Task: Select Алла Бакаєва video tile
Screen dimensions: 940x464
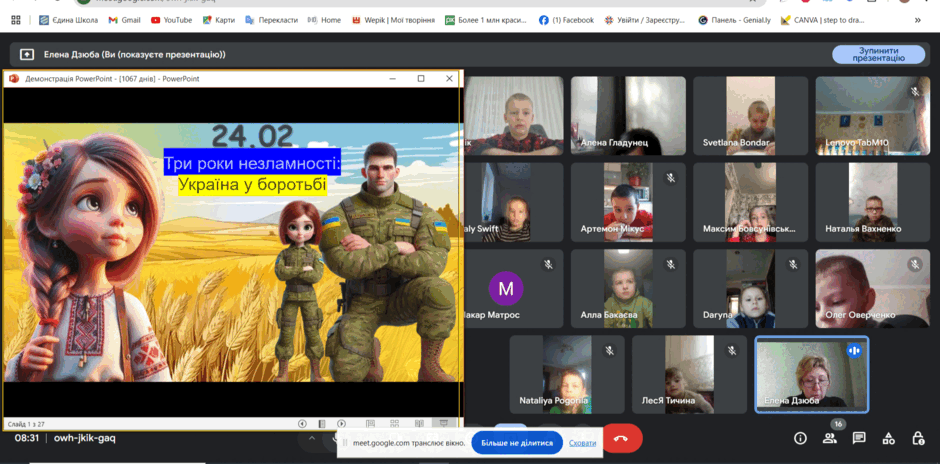Action: click(x=628, y=288)
